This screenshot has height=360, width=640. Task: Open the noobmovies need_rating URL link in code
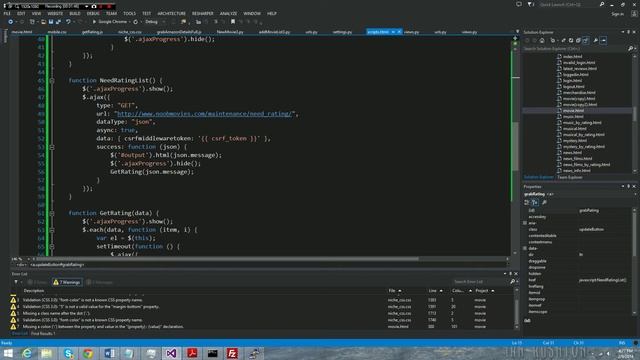205,114
